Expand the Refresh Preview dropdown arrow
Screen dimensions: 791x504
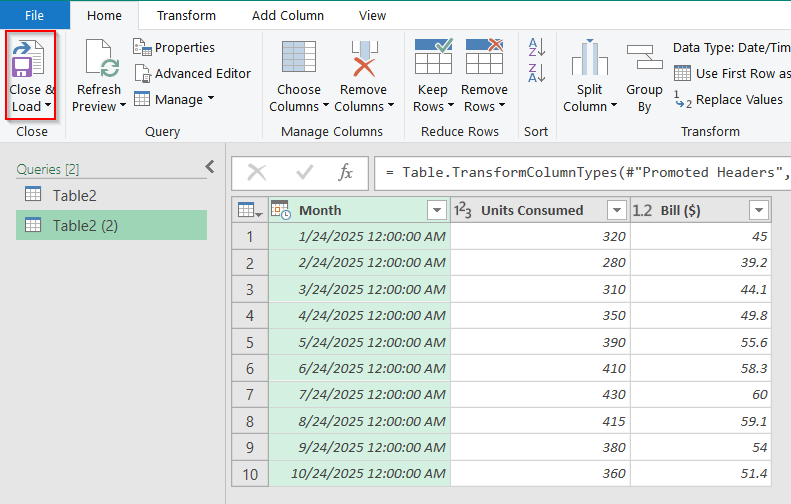(123, 105)
